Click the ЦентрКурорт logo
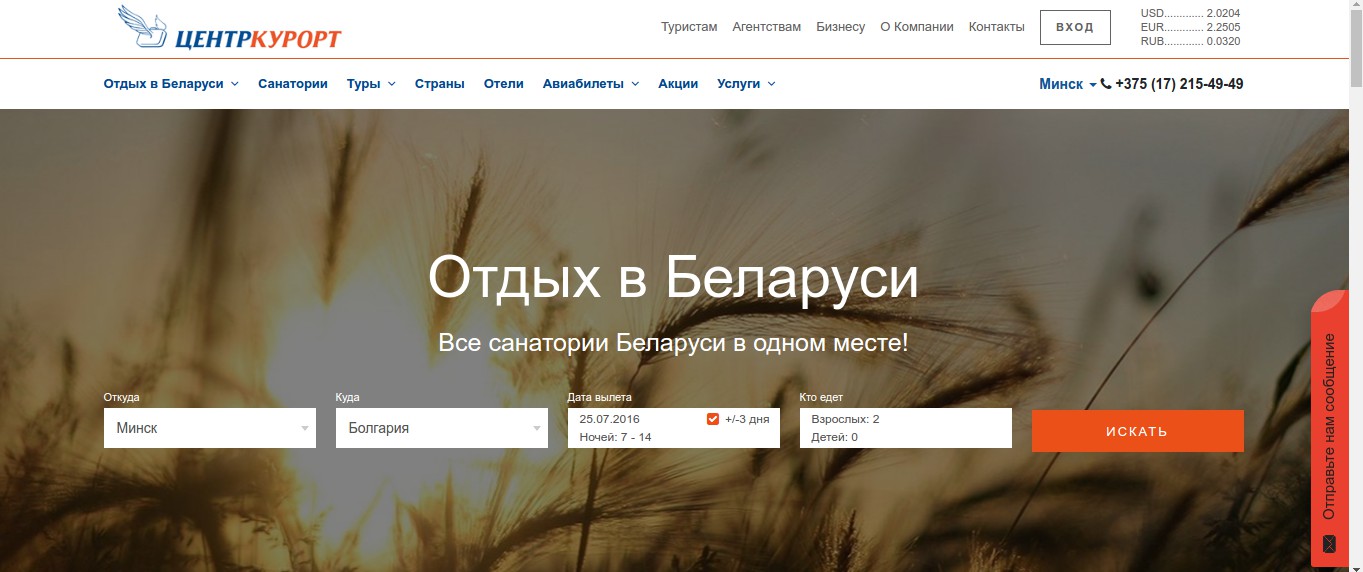The width and height of the screenshot is (1363, 572). point(229,29)
